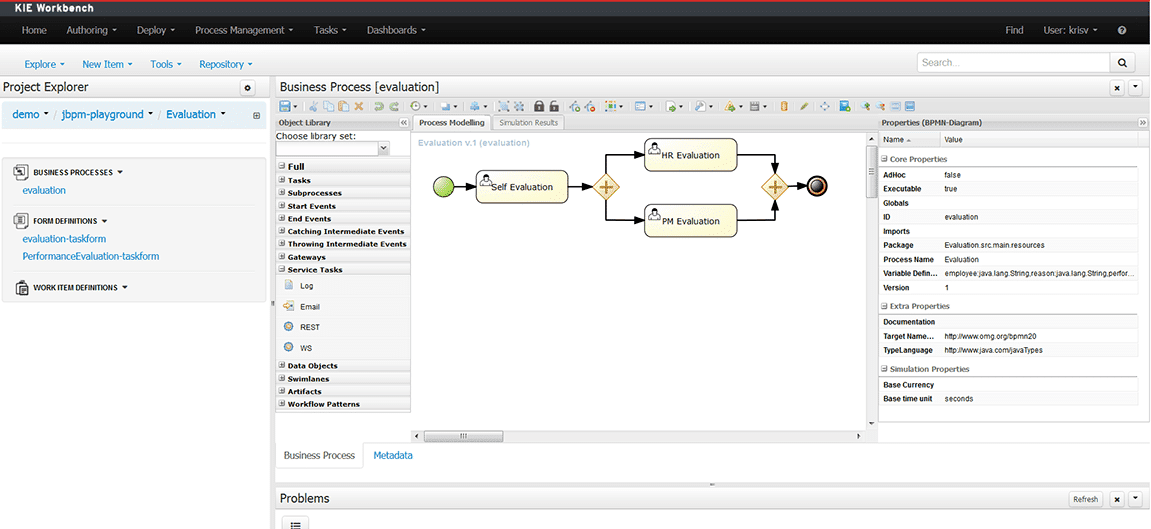The image size is (1151, 529).
Task: Expand the Gateways library section
Action: pyautogui.click(x=281, y=257)
